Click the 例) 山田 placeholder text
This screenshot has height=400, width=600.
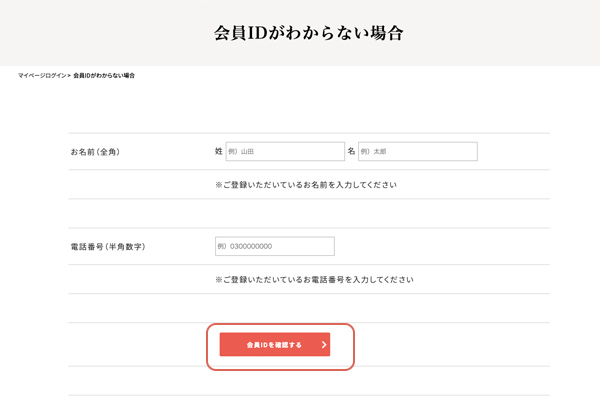point(242,152)
